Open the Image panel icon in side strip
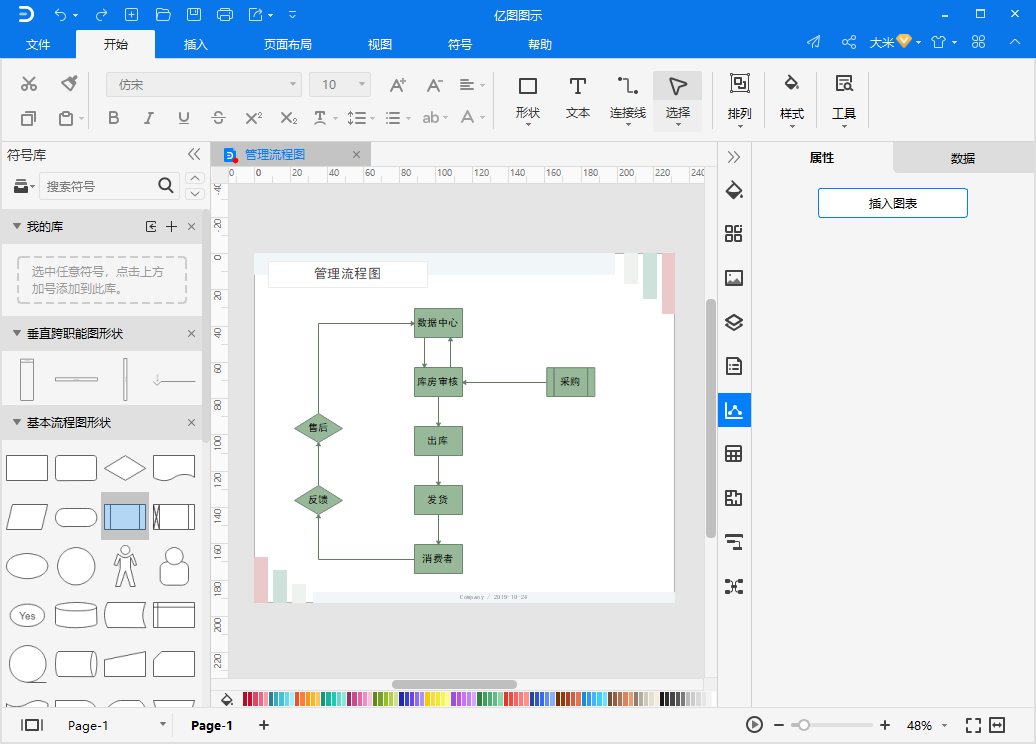This screenshot has width=1036, height=744. (x=734, y=278)
